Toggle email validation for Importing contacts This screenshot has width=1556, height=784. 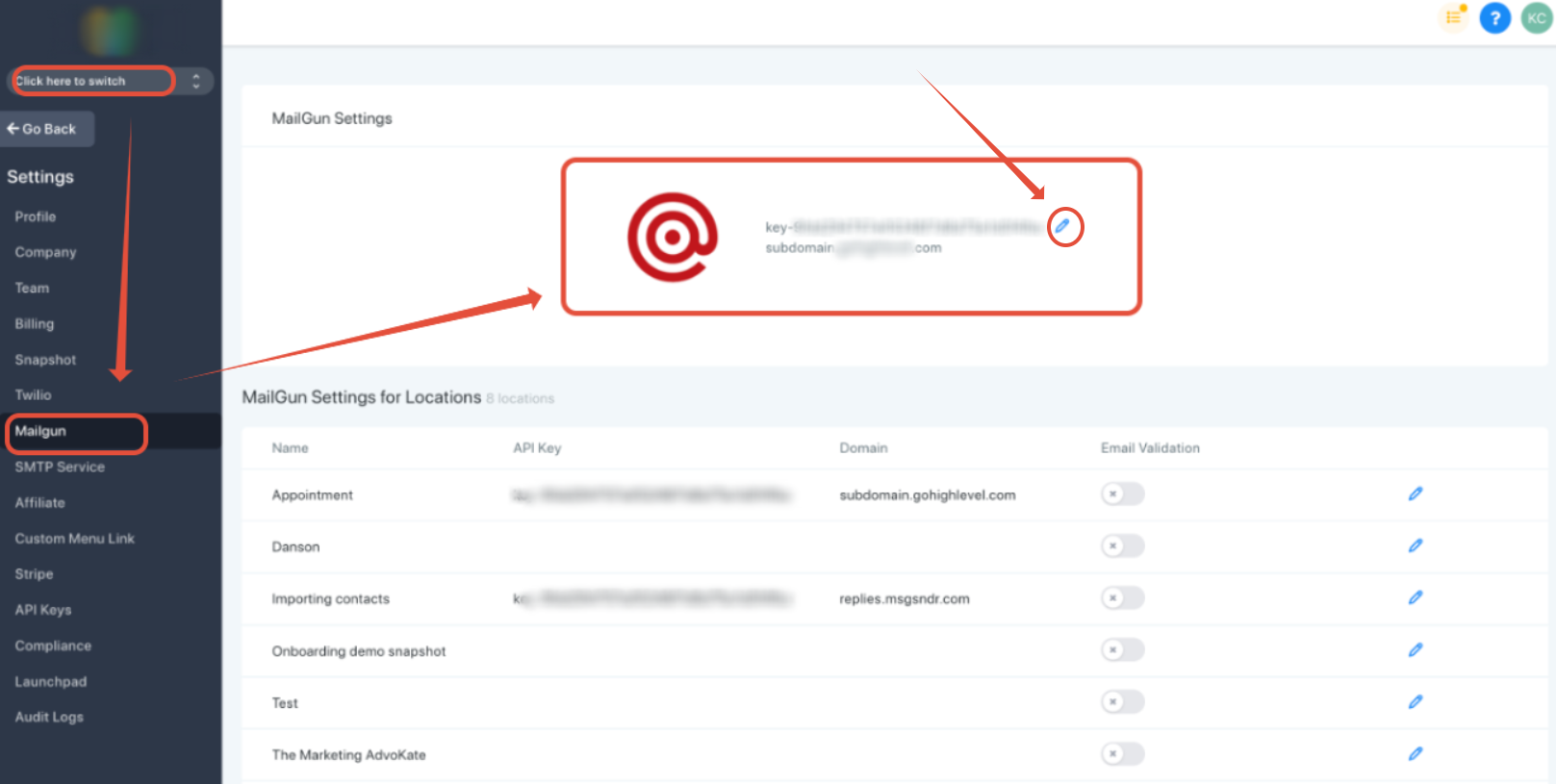pos(1122,598)
